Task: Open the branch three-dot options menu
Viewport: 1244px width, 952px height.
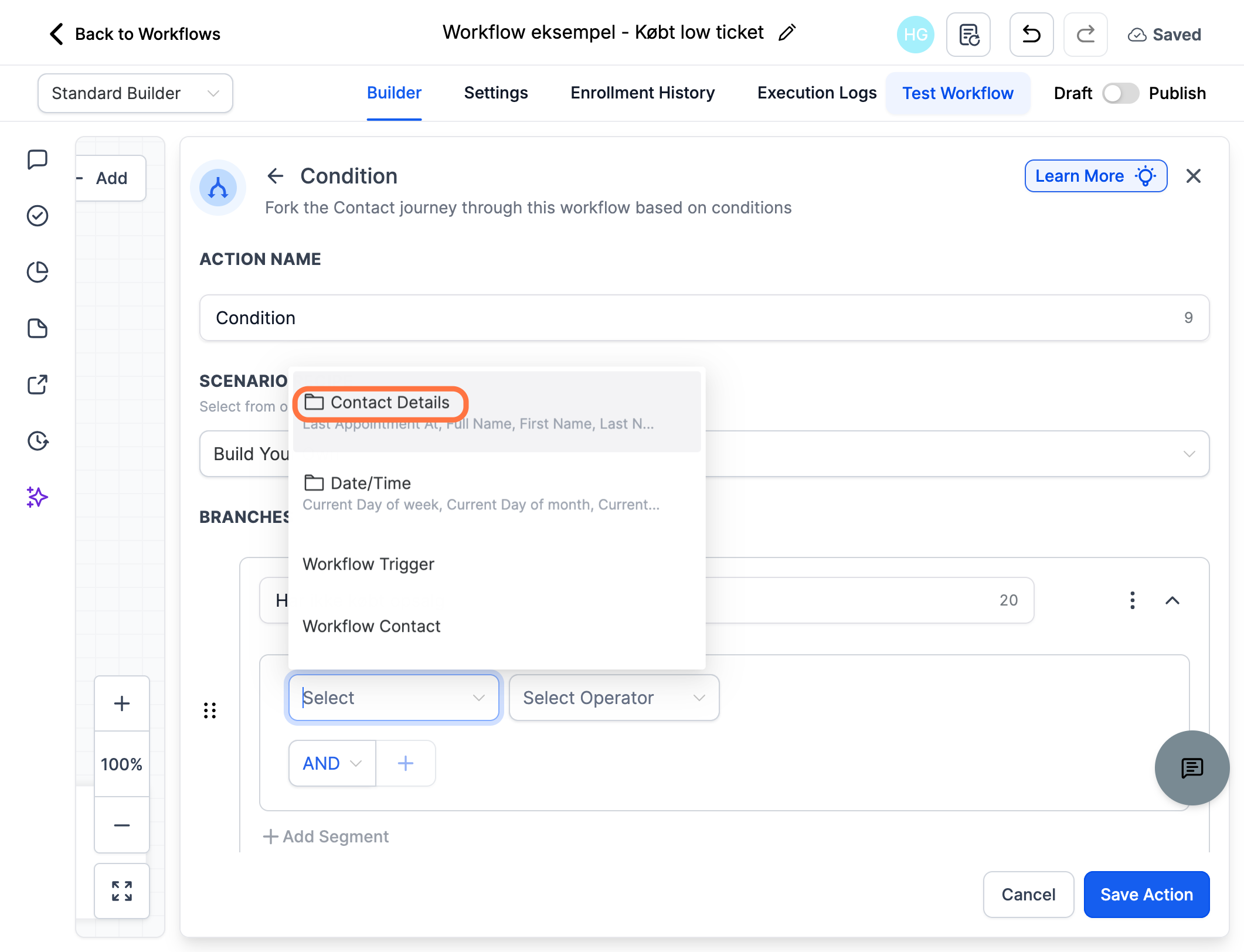Action: pos(1133,600)
